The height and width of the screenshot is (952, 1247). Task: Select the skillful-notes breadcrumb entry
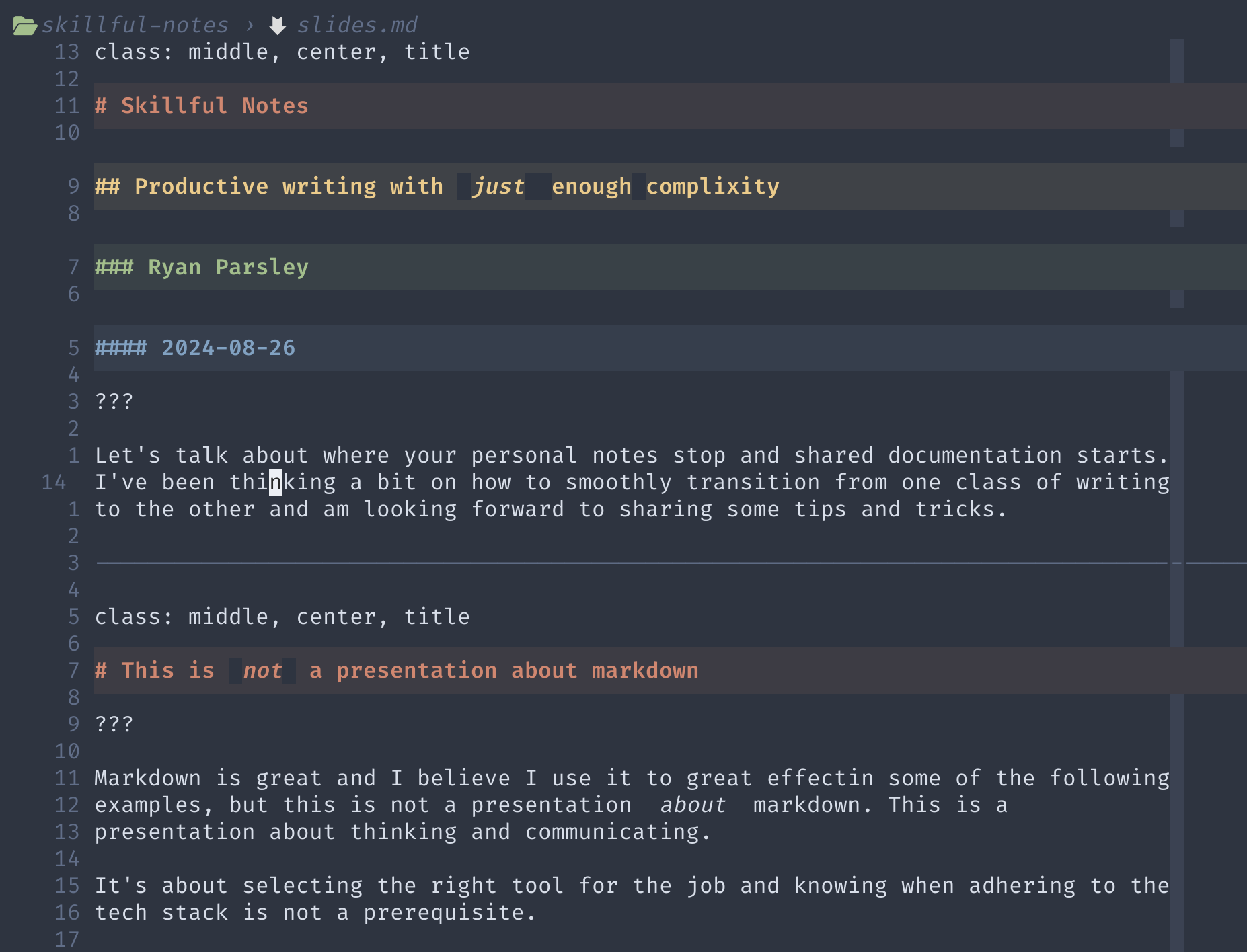pyautogui.click(x=135, y=24)
